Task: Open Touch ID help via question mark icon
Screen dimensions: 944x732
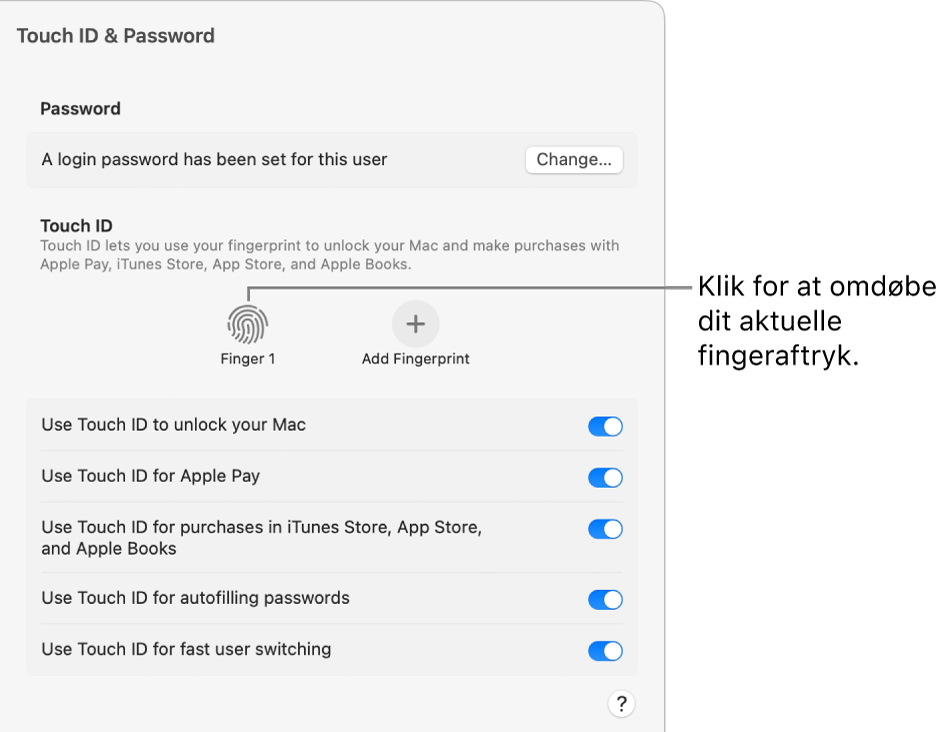Action: [x=621, y=704]
